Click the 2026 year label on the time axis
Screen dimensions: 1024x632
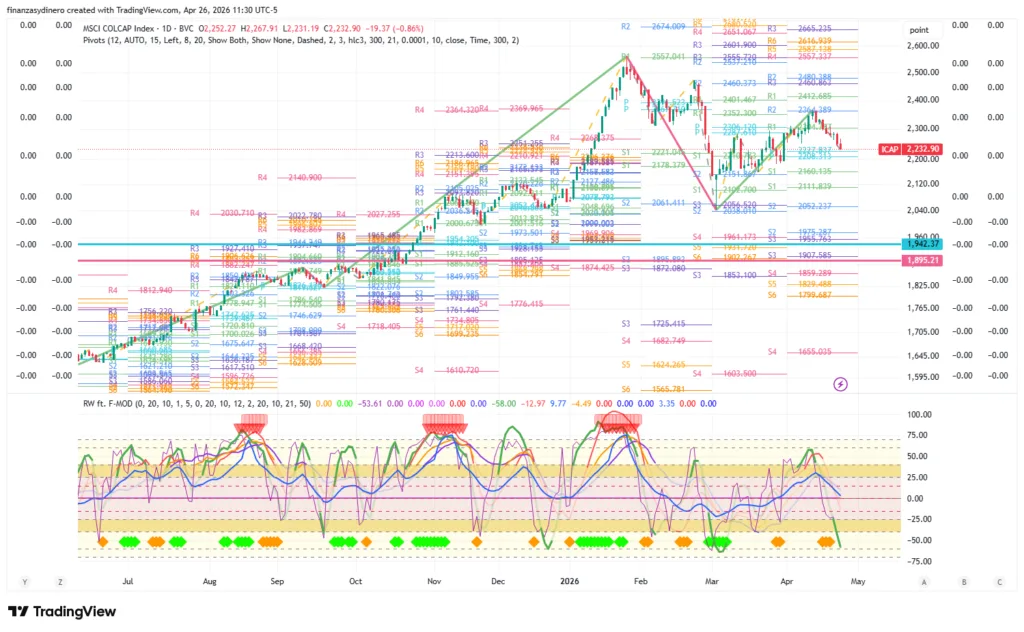[x=569, y=581]
